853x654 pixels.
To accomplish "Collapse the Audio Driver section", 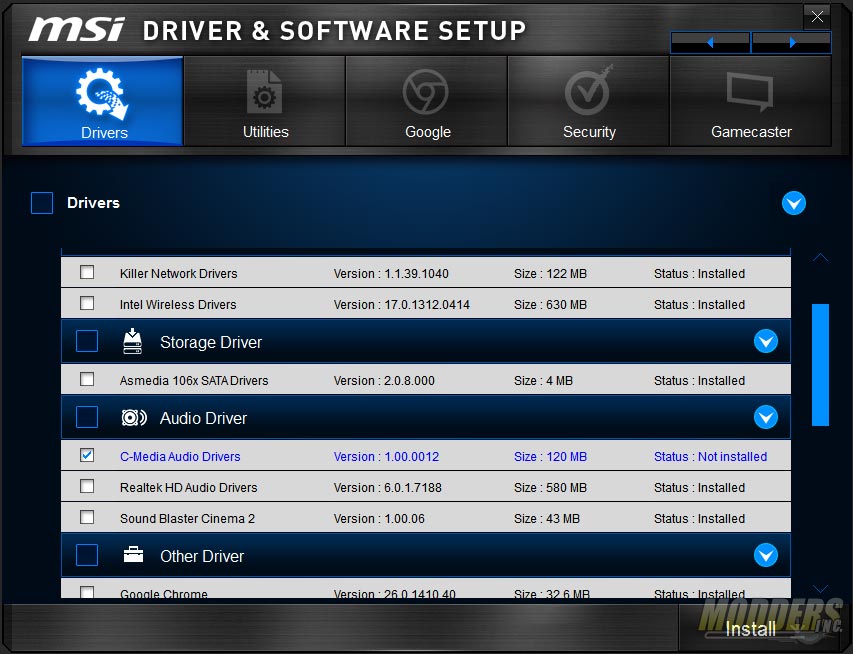I will (765, 417).
